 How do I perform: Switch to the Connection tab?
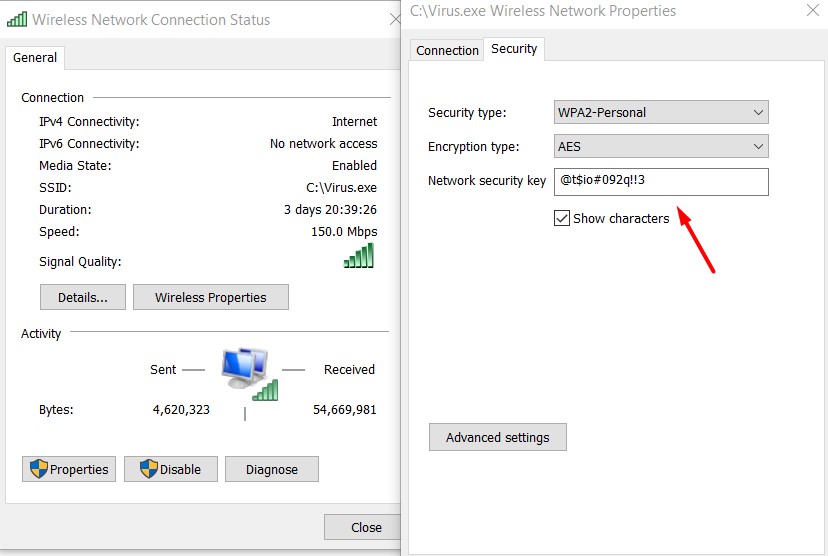coord(447,50)
